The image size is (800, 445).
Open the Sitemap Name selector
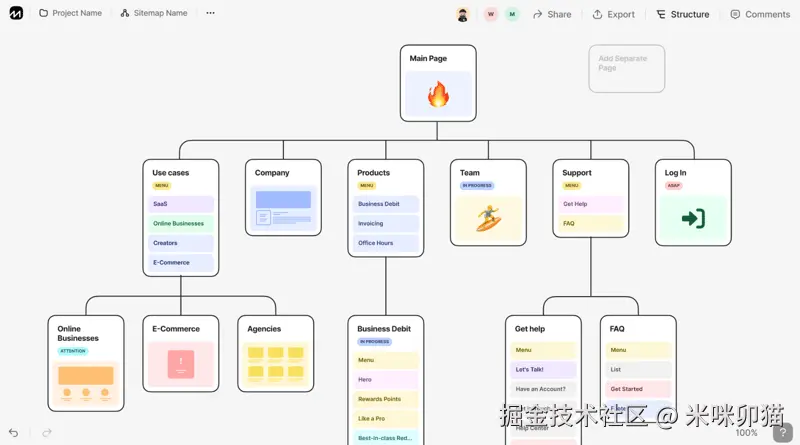tap(154, 13)
